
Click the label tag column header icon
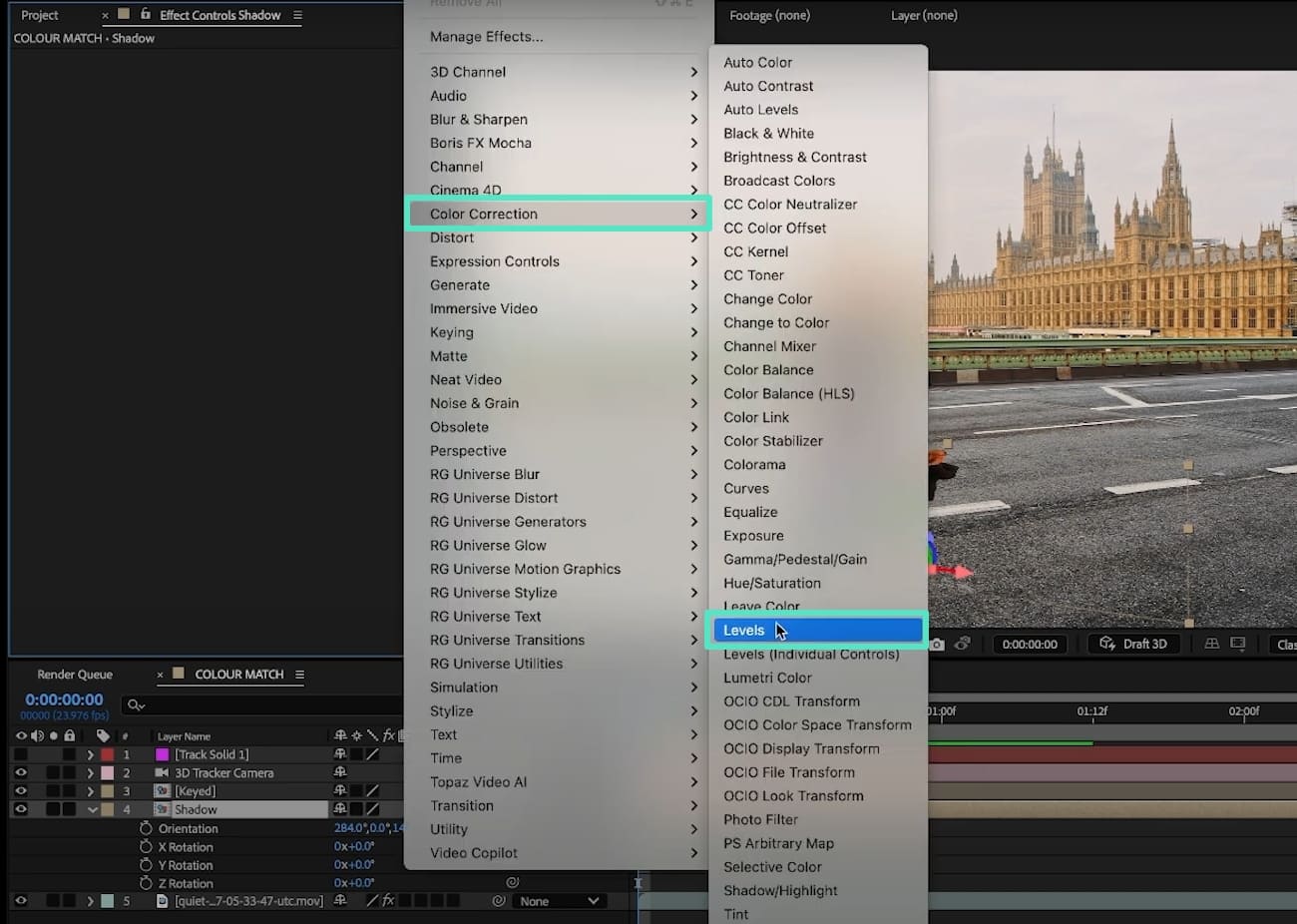coord(103,736)
